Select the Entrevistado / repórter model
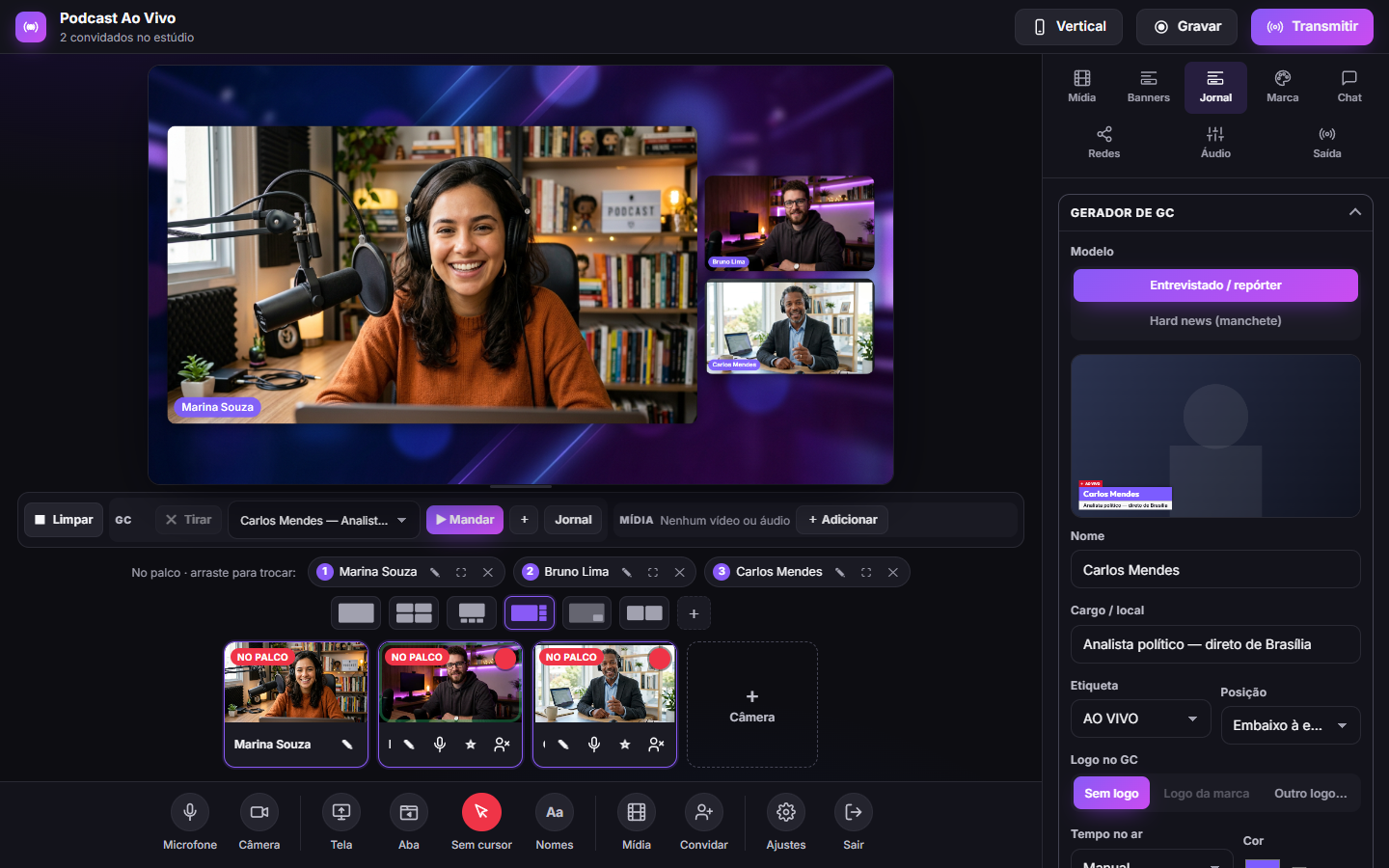 (1215, 285)
